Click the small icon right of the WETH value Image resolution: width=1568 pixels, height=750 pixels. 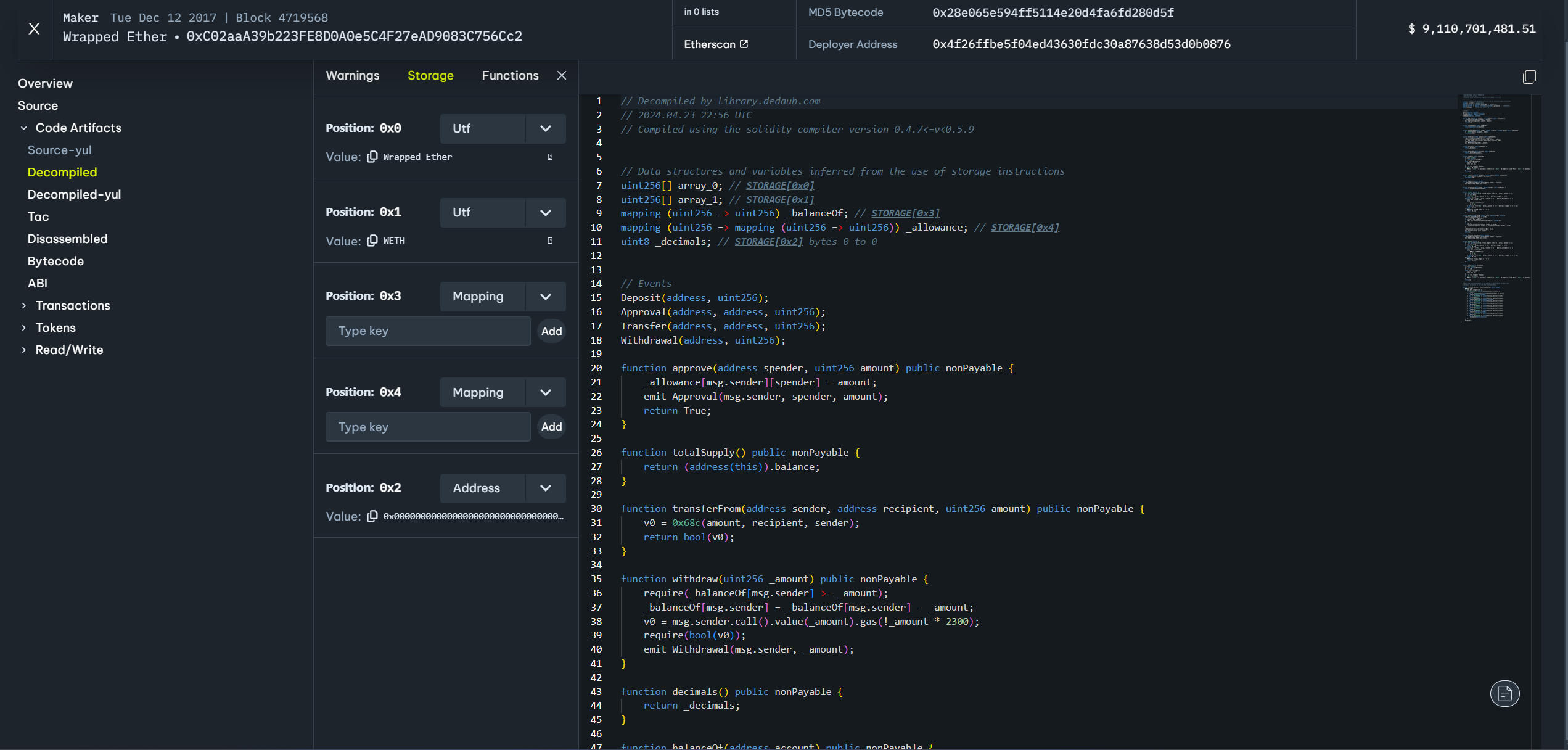point(550,241)
